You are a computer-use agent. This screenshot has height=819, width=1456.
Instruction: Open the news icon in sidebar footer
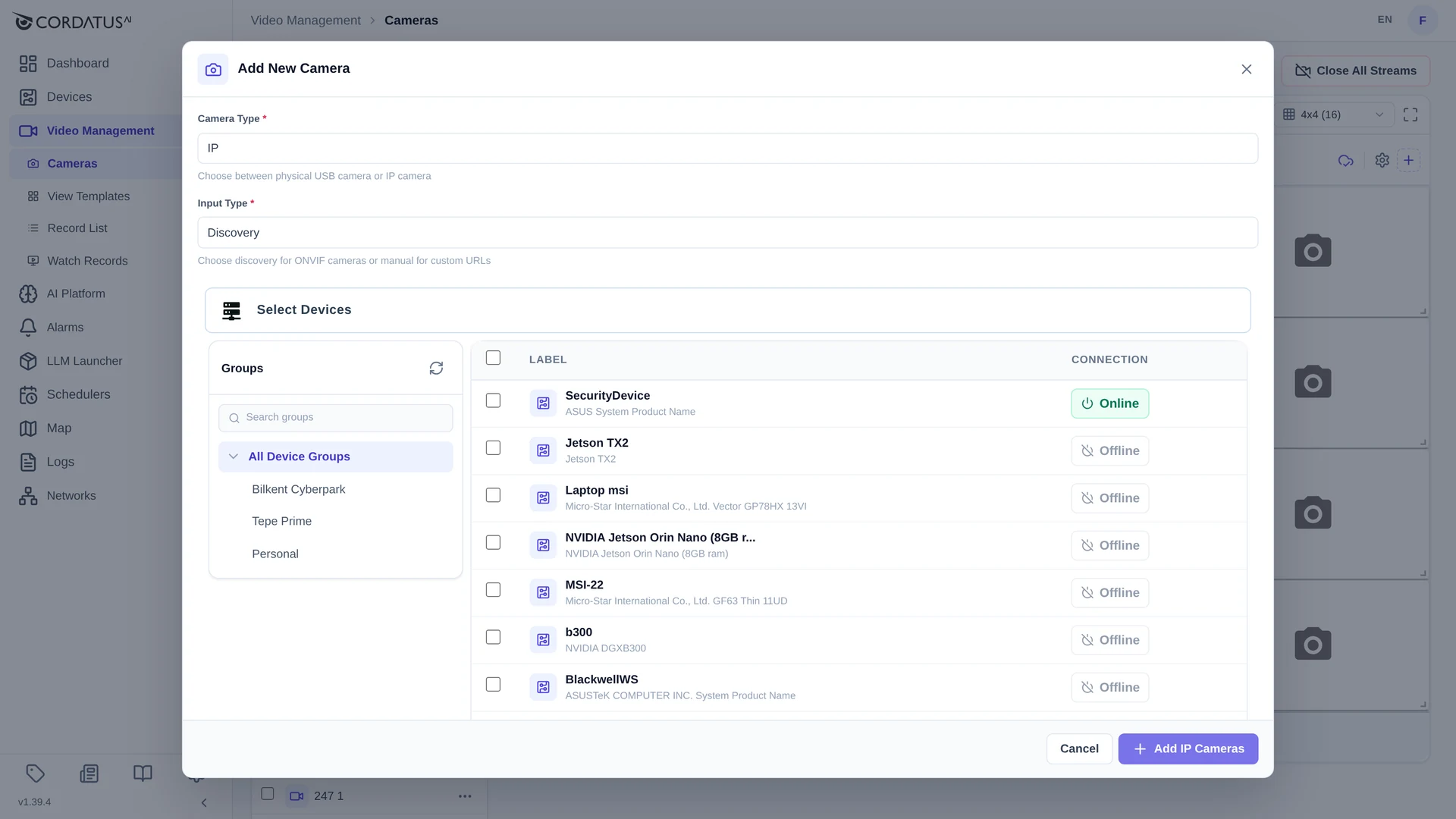(x=89, y=773)
